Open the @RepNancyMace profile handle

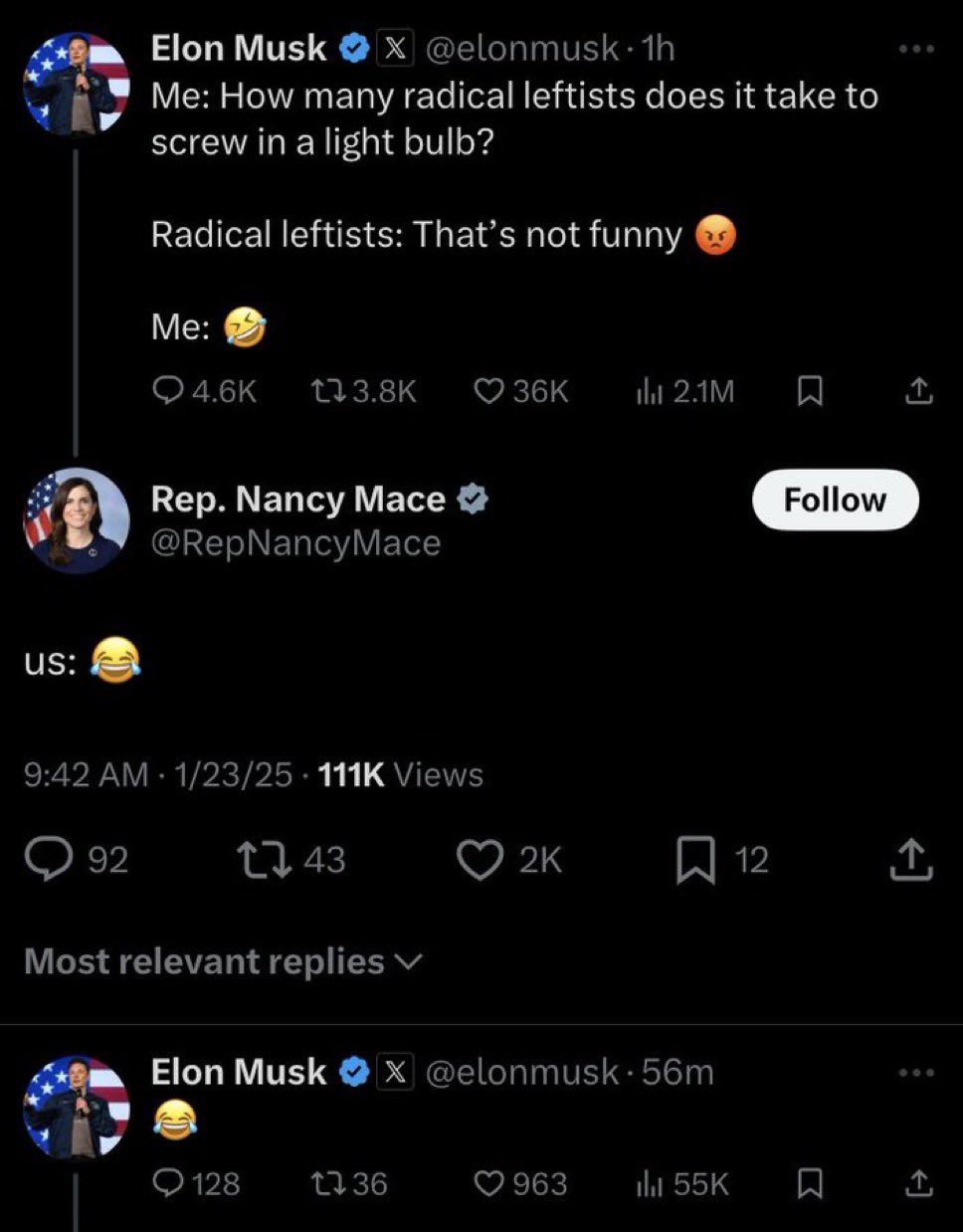tap(295, 543)
